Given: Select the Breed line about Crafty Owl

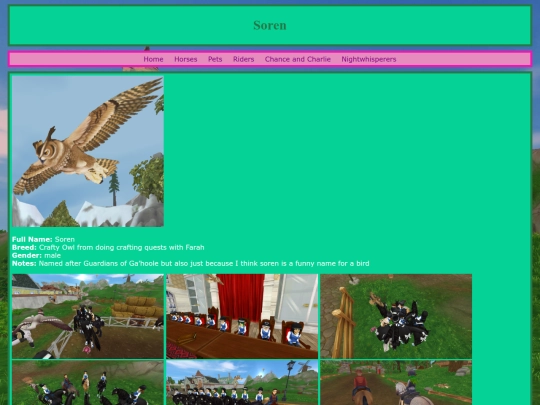Looking at the screenshot, I should [108, 247].
